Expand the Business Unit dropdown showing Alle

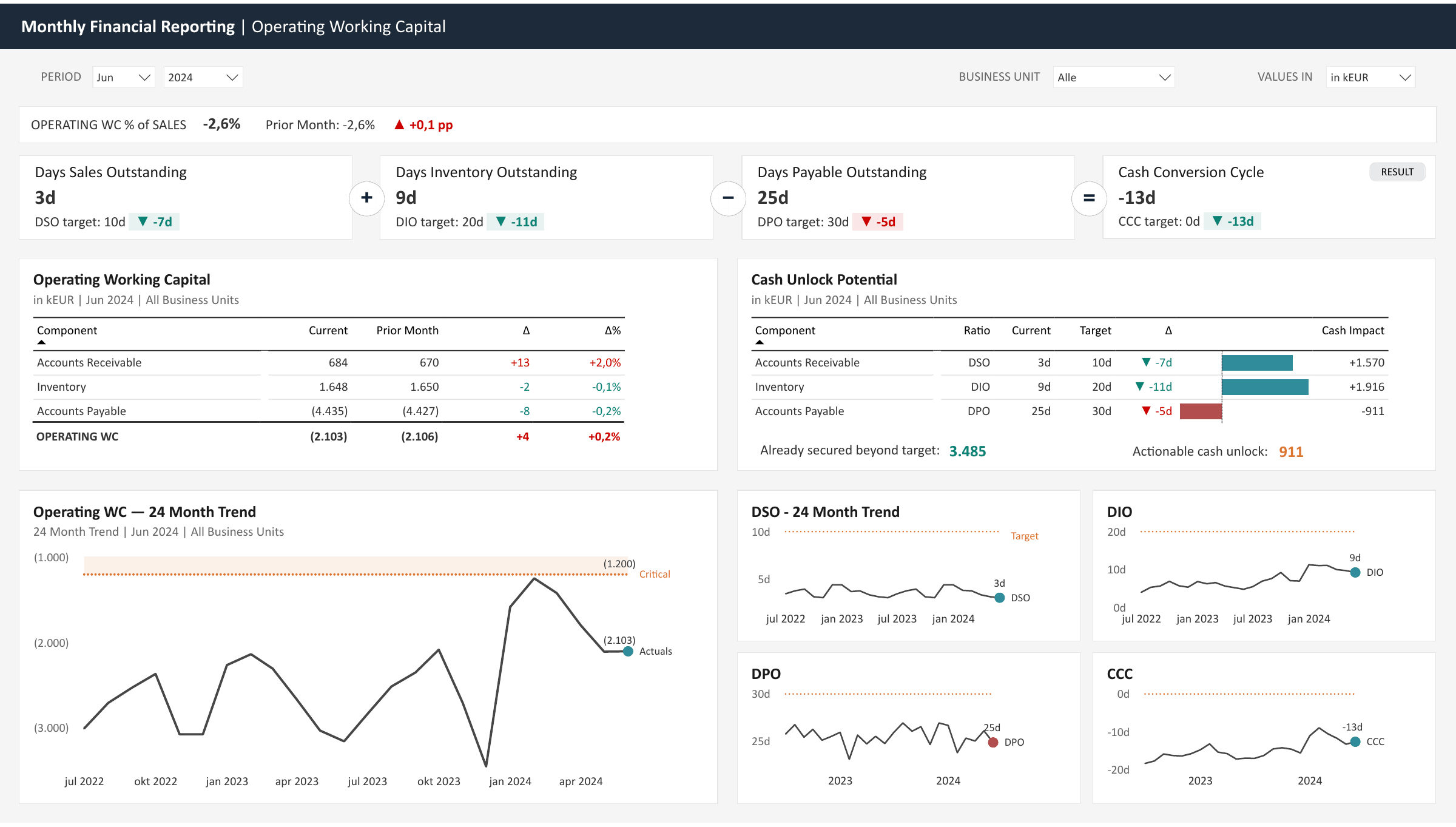point(1114,77)
